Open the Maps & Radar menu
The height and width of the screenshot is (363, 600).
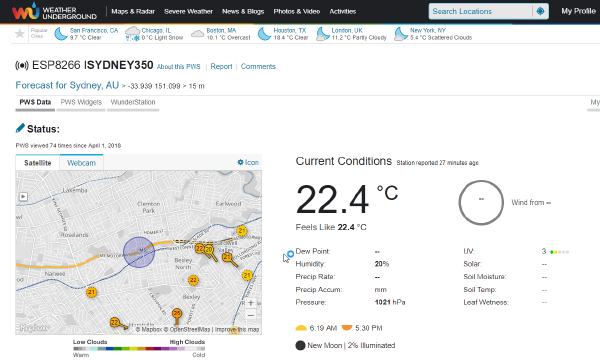133,11
